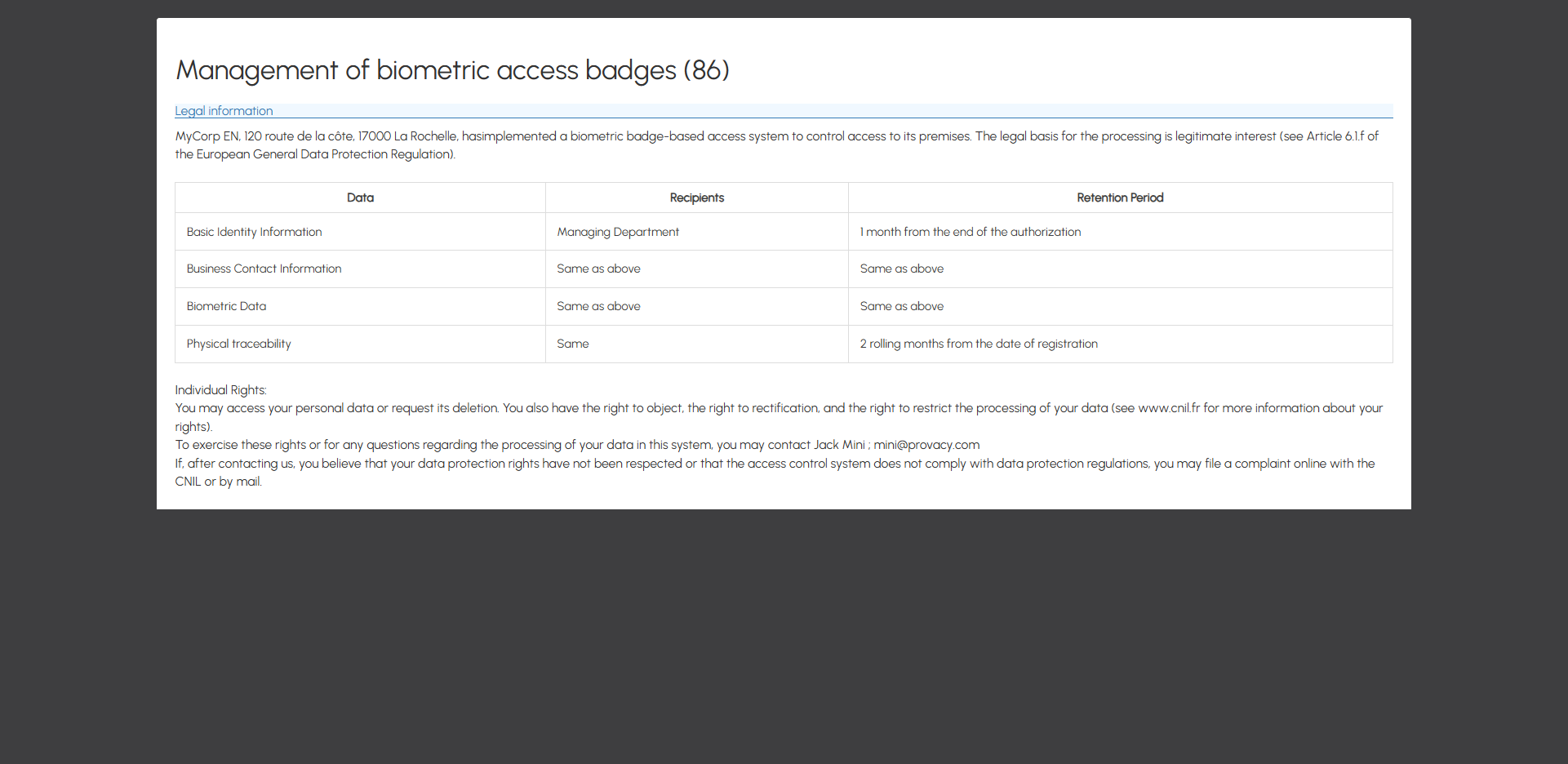Click the www.cnil.fr reference text
Viewport: 1568px width, 764px height.
pos(1169,408)
